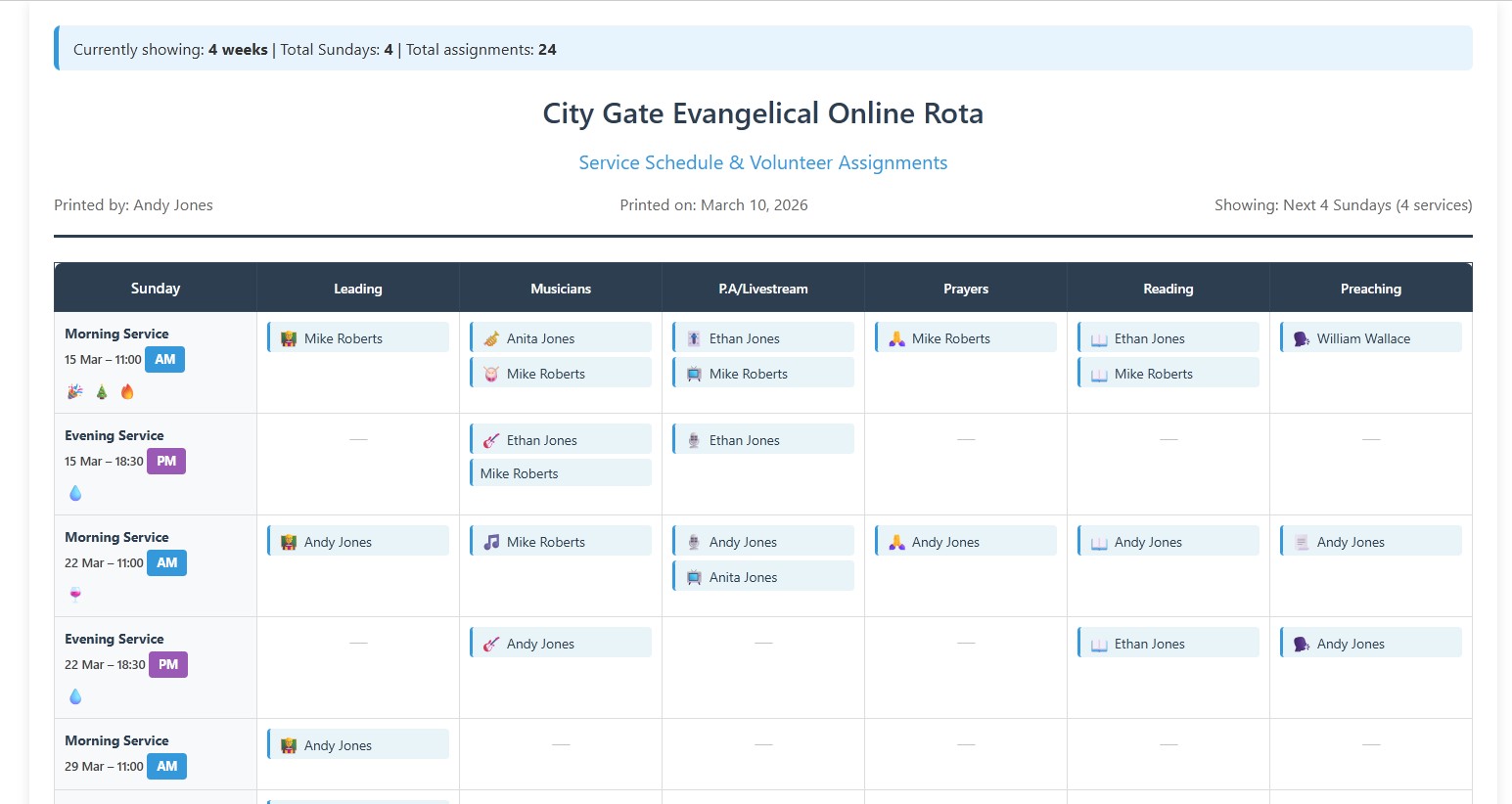The height and width of the screenshot is (804, 1512).
Task: Select the Christmas tree icon under Morning Service
Action: point(101,391)
